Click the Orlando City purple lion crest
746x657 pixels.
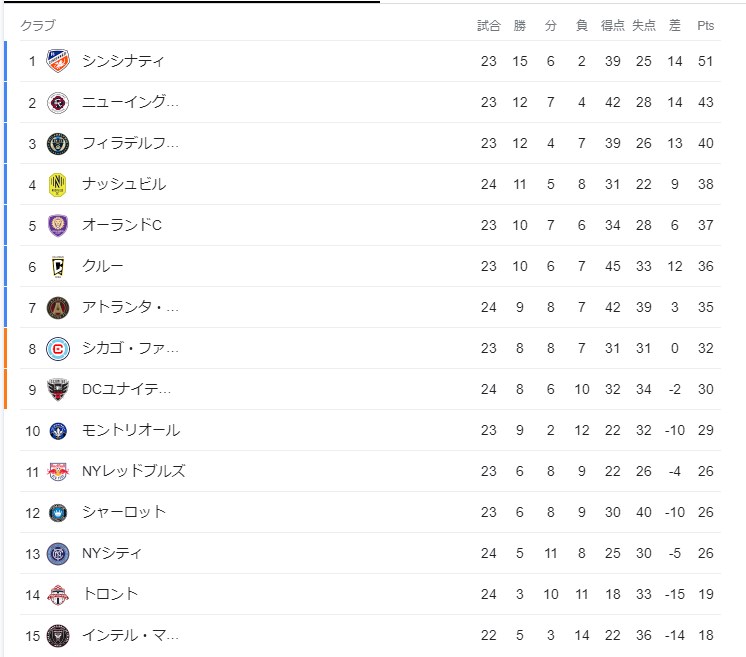coord(58,226)
